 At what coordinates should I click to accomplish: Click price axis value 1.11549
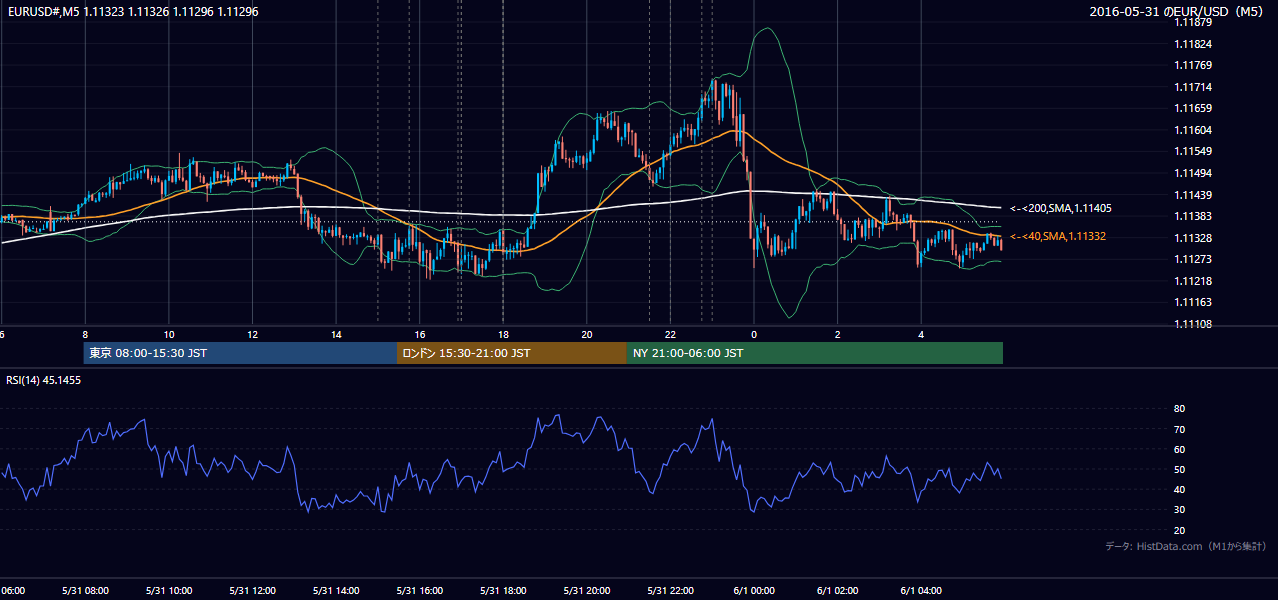point(1193,151)
